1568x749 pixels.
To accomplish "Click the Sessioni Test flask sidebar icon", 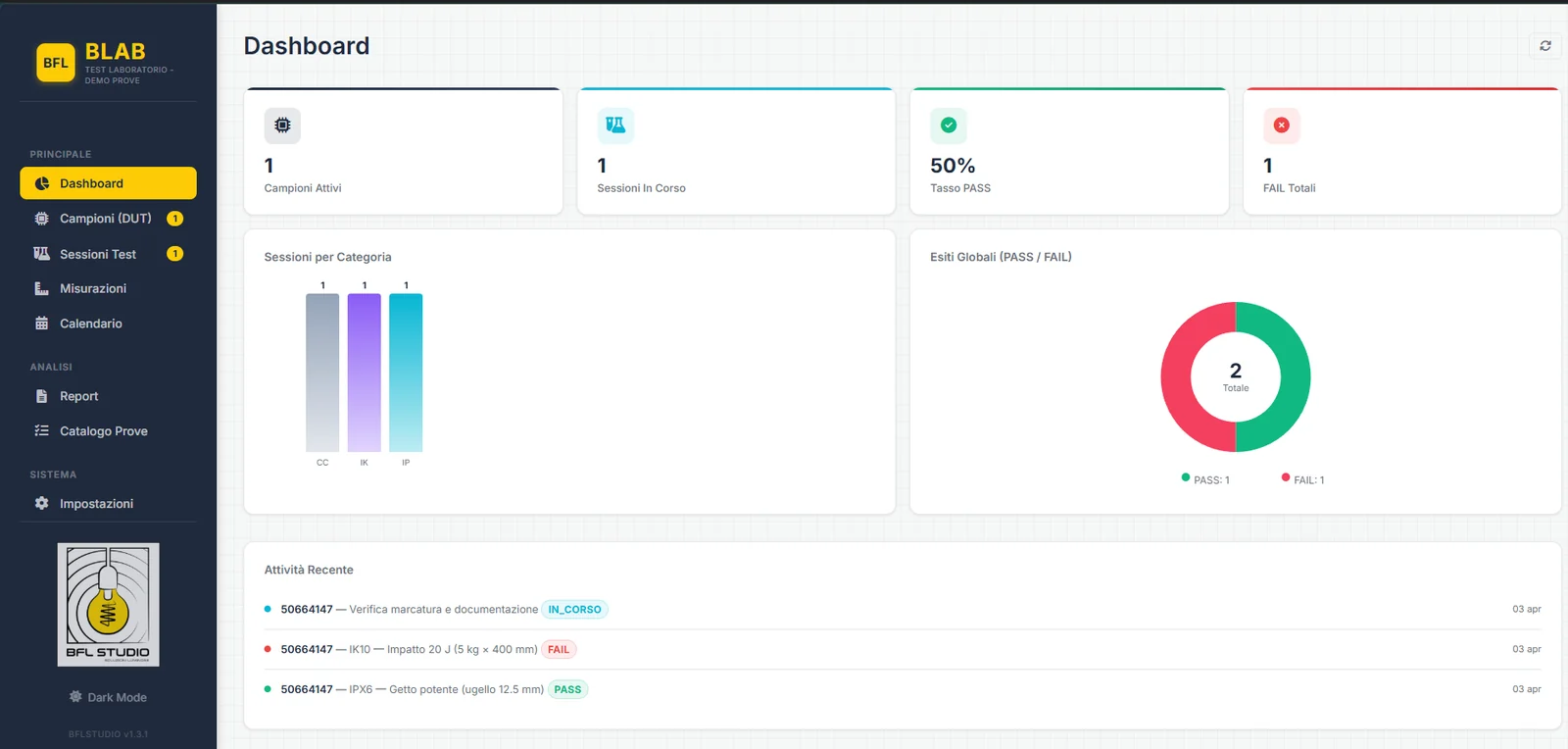I will tap(41, 254).
